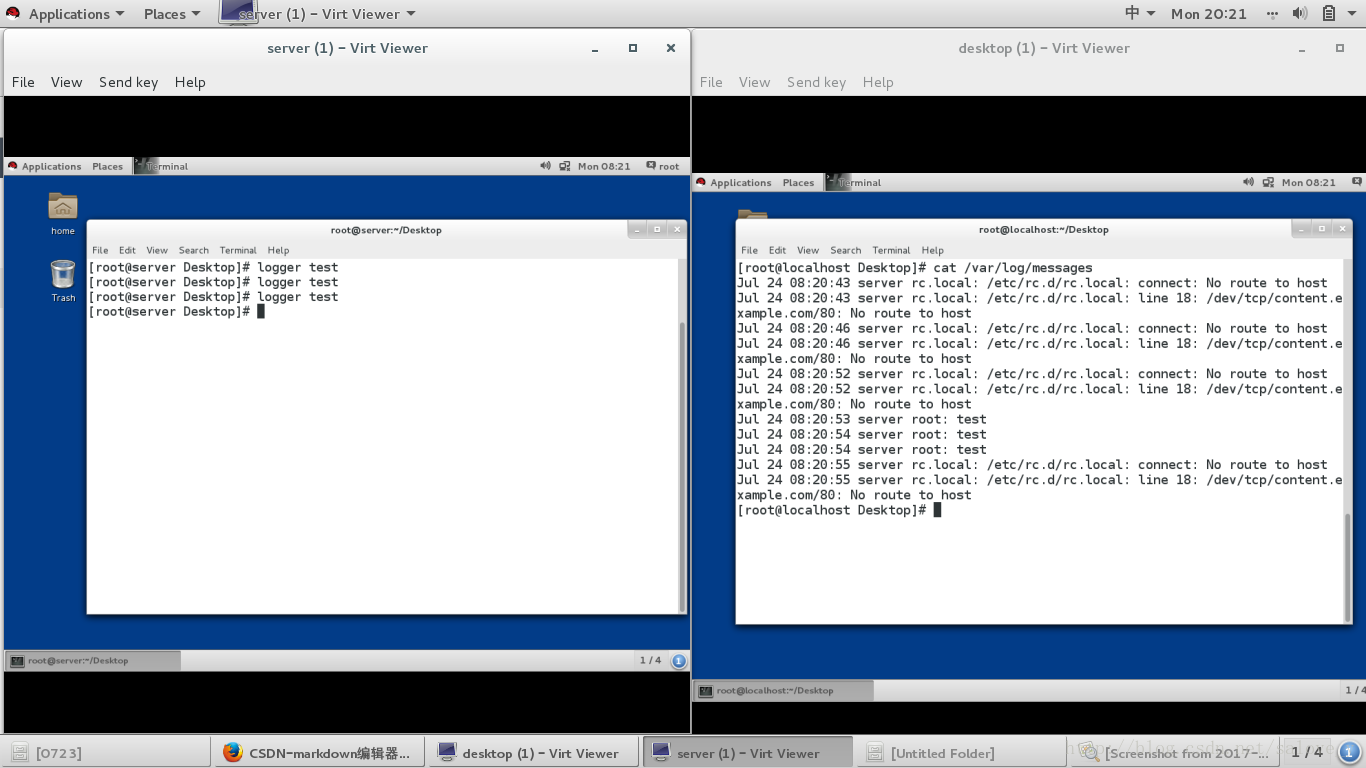The image size is (1366, 768).
Task: Open View menu in desktop Virt Viewer
Action: 754,82
